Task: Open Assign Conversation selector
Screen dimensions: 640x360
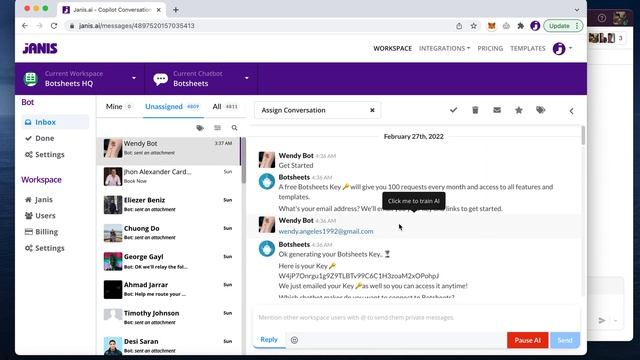Action: coord(317,110)
